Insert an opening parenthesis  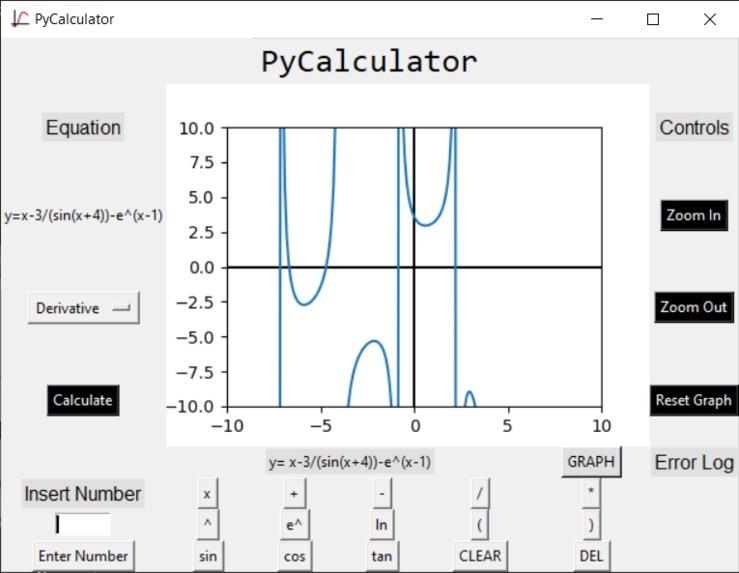tap(480, 524)
